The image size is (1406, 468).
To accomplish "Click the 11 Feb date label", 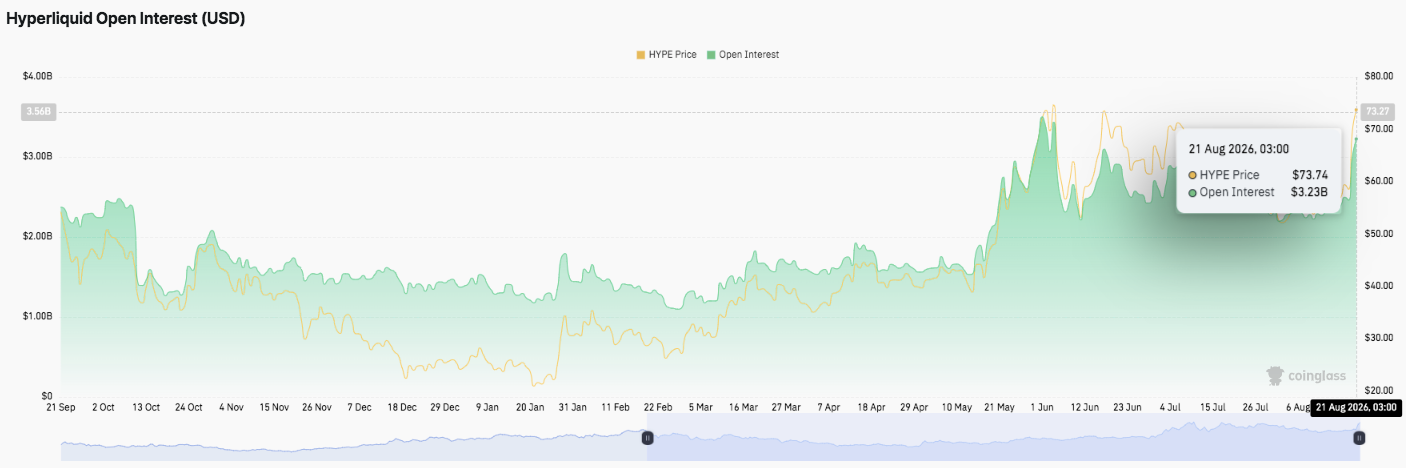I will coord(615,408).
